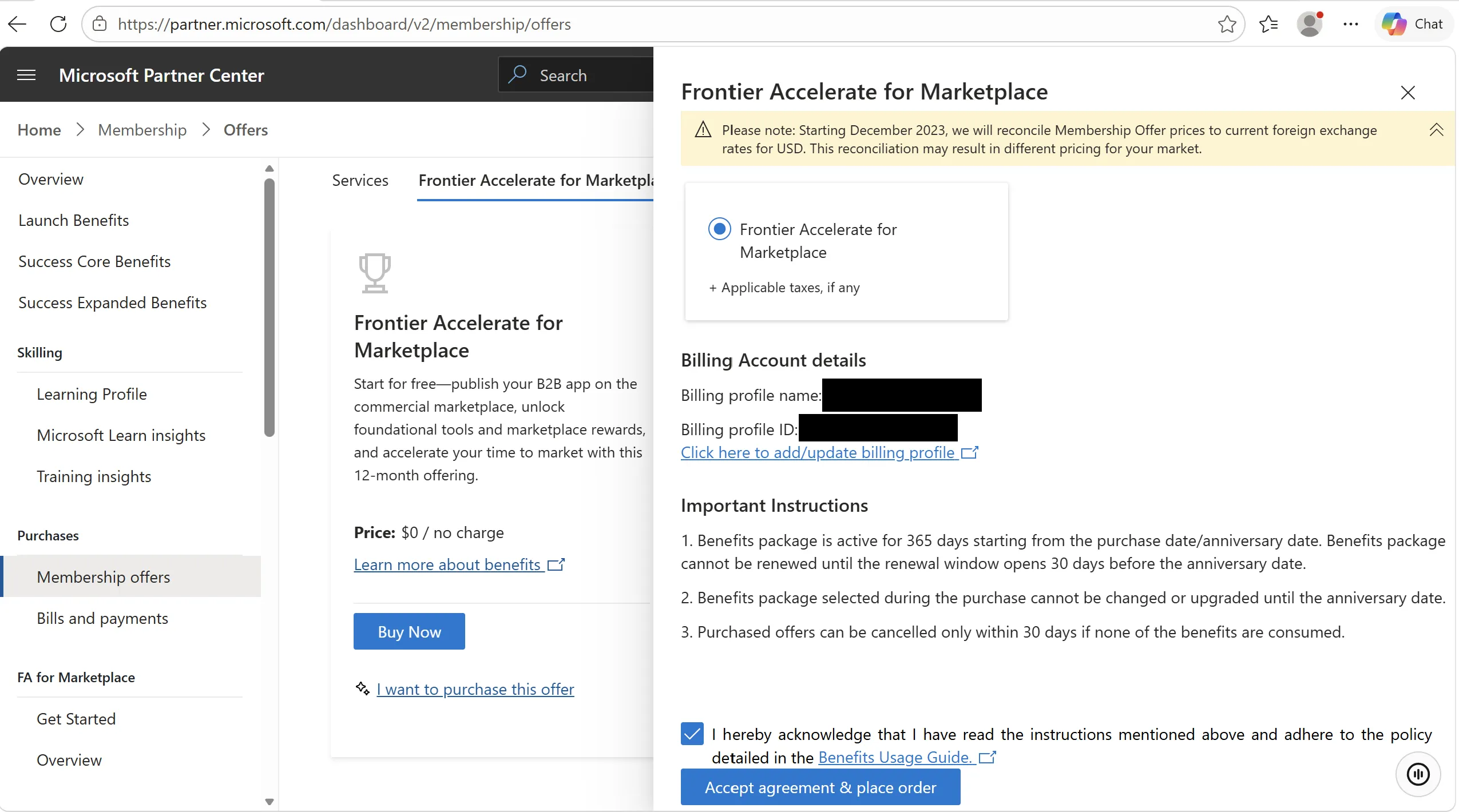The height and width of the screenshot is (812, 1459).
Task: Click the sparkle icon beside purchase link
Action: click(x=363, y=688)
